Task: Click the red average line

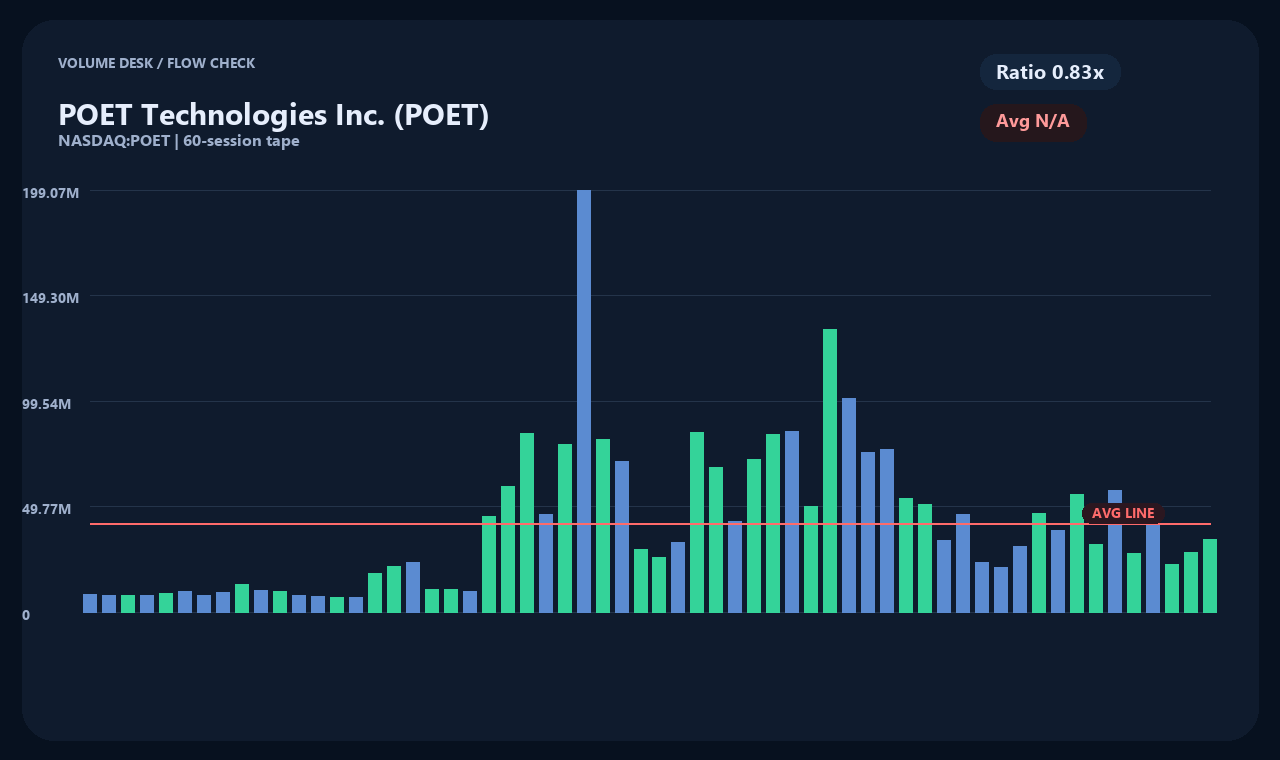Action: pyautogui.click(x=650, y=524)
